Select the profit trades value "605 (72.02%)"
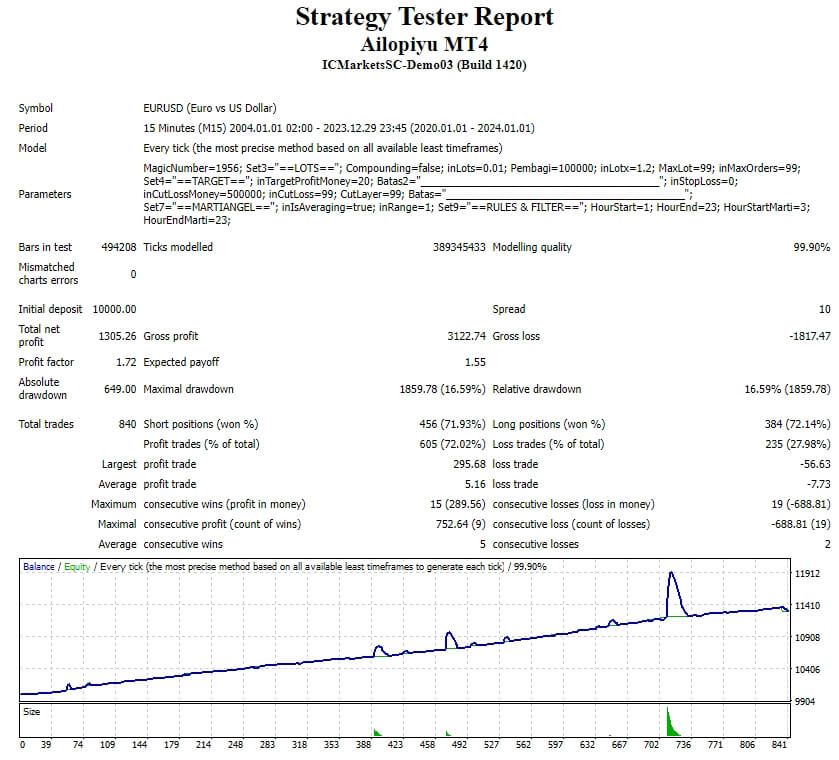 click(453, 444)
